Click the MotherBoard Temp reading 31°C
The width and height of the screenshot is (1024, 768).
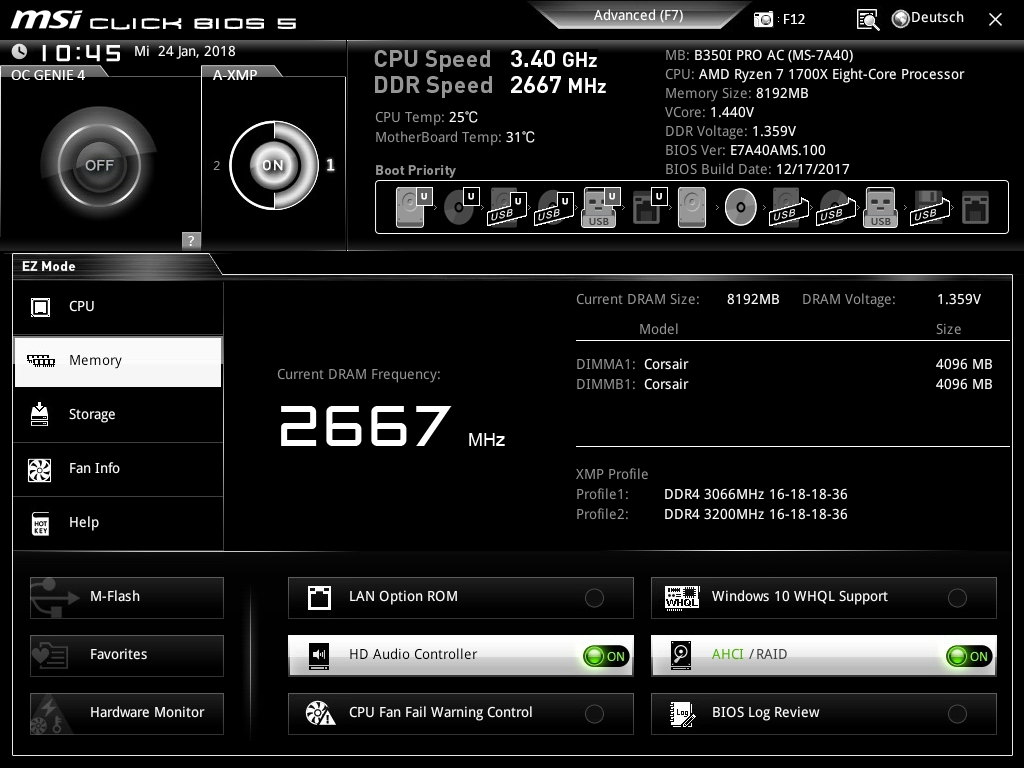(x=520, y=138)
